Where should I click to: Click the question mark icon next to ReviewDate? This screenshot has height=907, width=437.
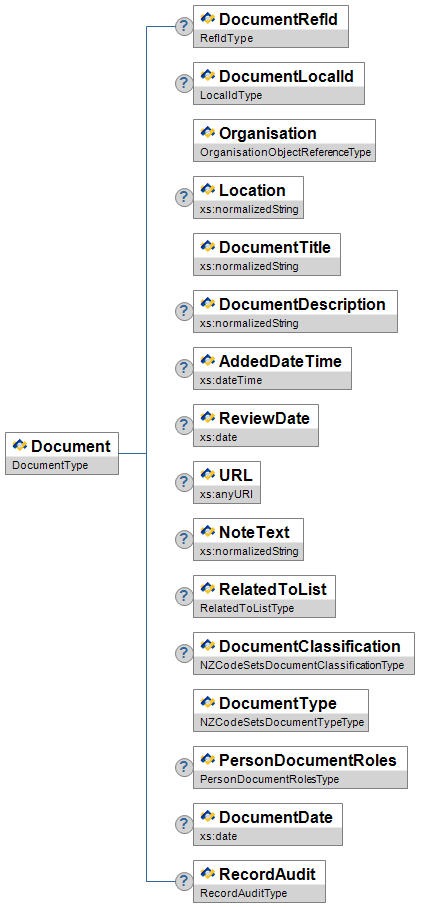click(184, 425)
